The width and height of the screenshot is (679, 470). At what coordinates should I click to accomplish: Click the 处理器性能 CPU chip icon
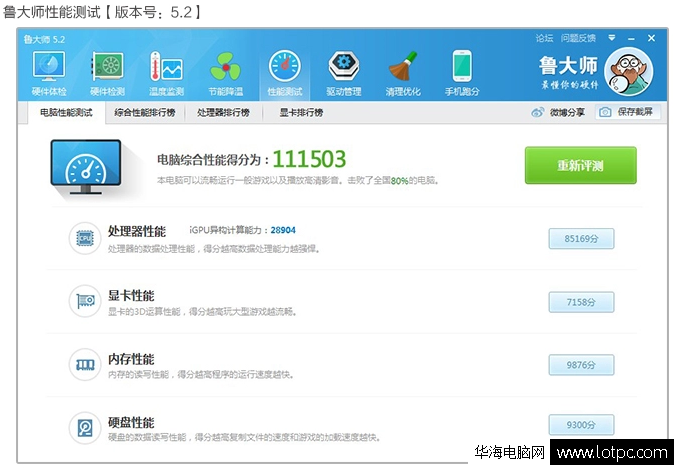pos(85,238)
